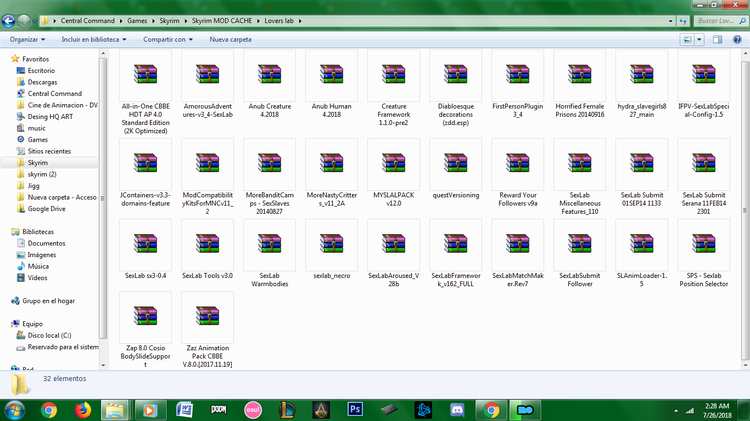Refresh the current folder view

(683, 21)
